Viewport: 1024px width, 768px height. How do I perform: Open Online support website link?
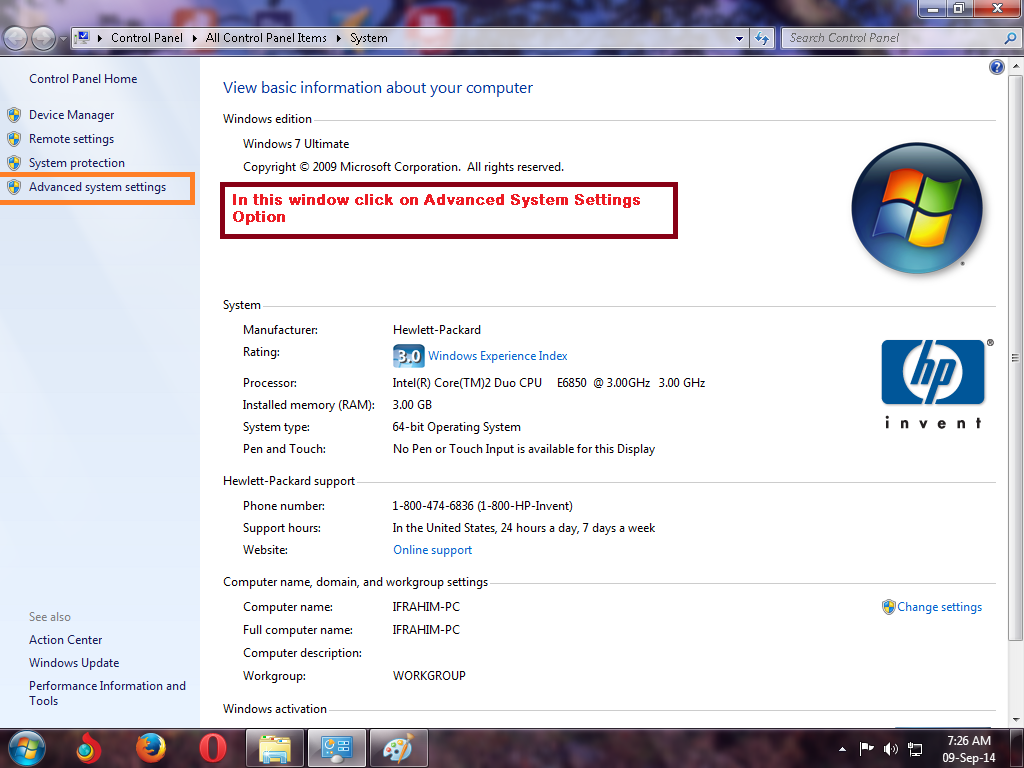(432, 550)
